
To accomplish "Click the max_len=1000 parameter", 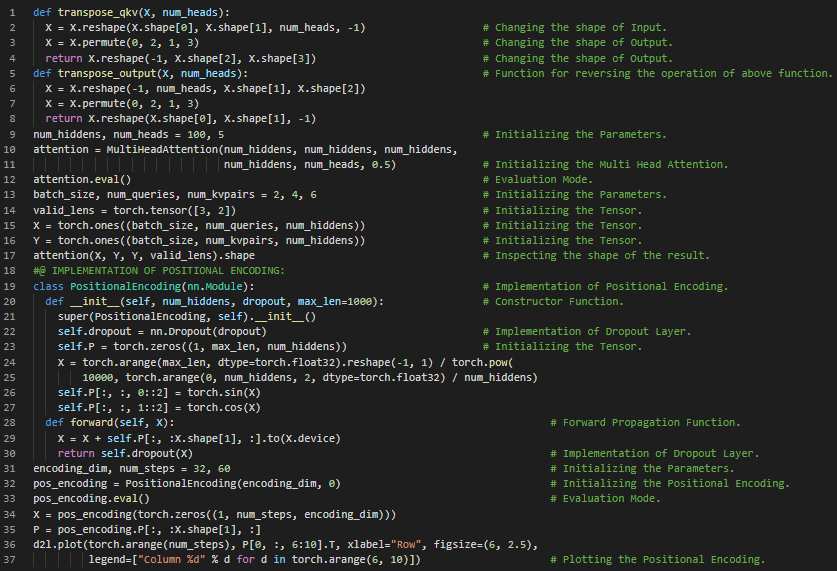I will (339, 301).
